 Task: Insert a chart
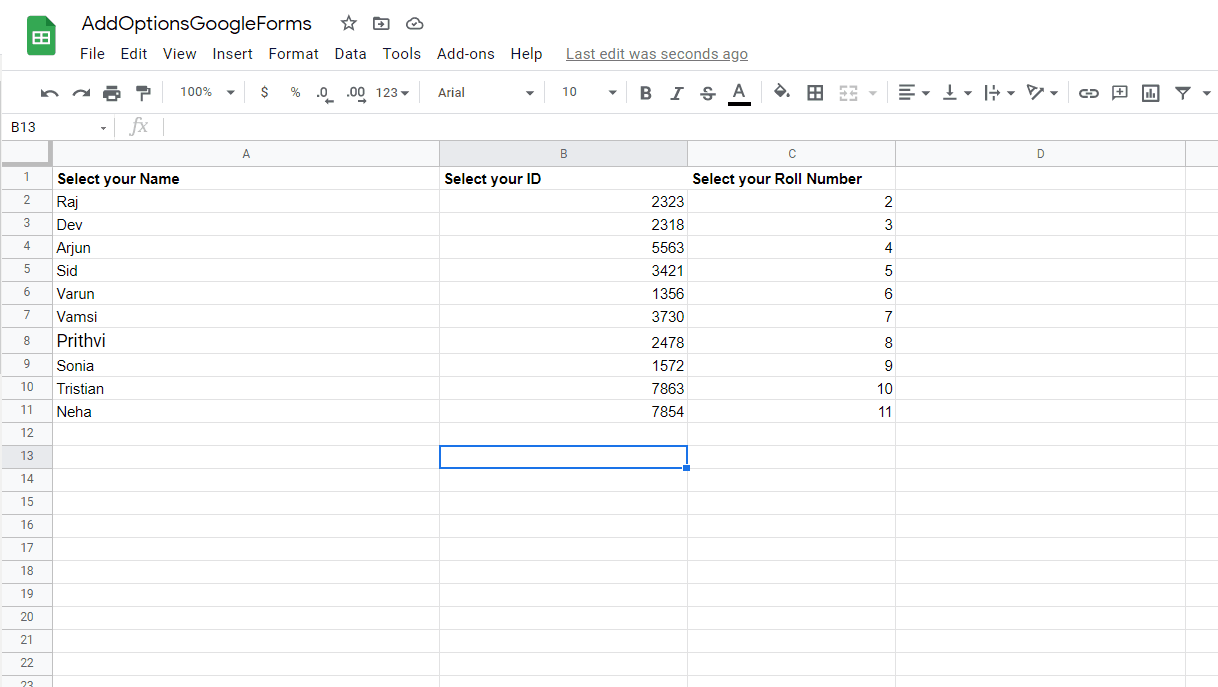[x=1151, y=93]
